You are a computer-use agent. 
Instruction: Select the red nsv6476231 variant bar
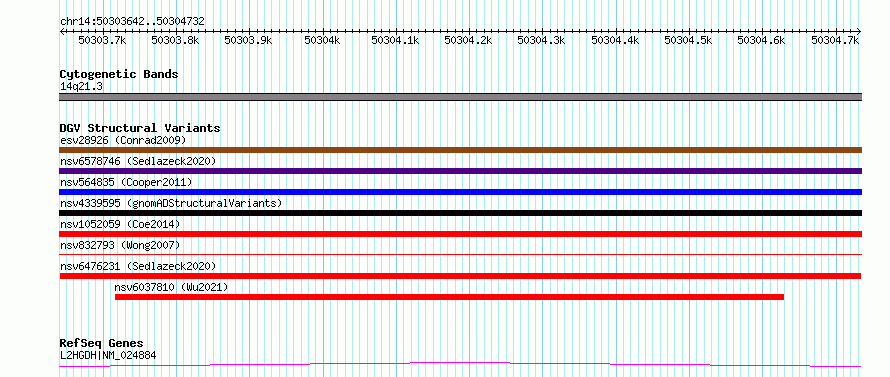click(x=460, y=276)
